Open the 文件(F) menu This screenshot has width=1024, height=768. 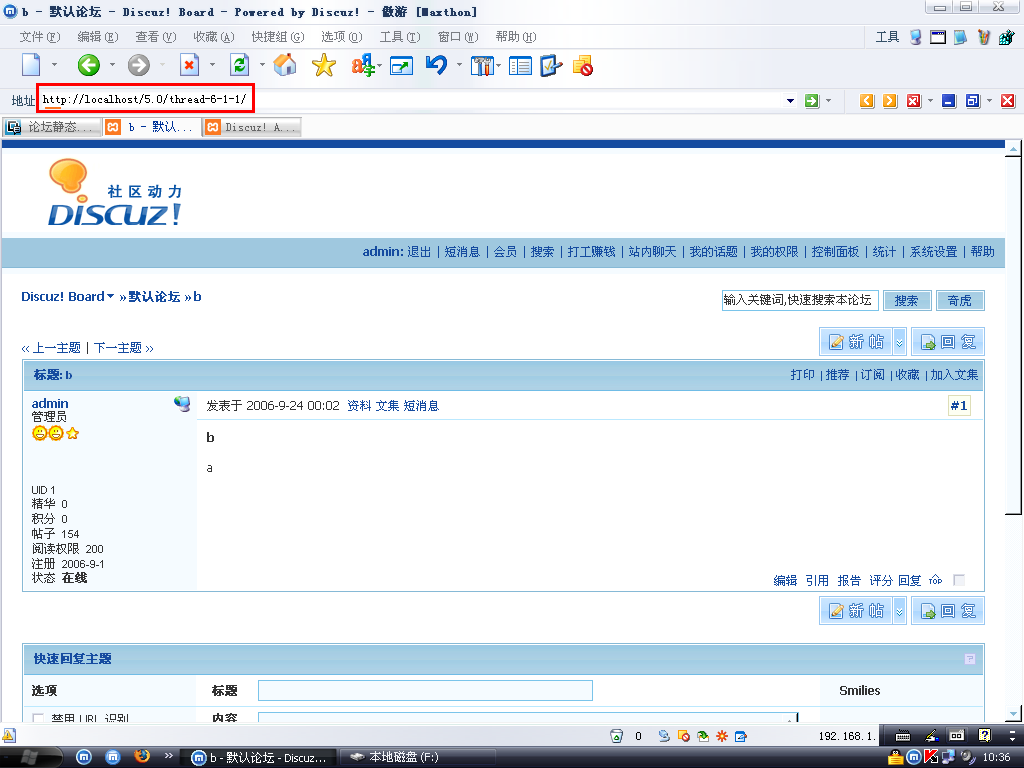(x=40, y=37)
